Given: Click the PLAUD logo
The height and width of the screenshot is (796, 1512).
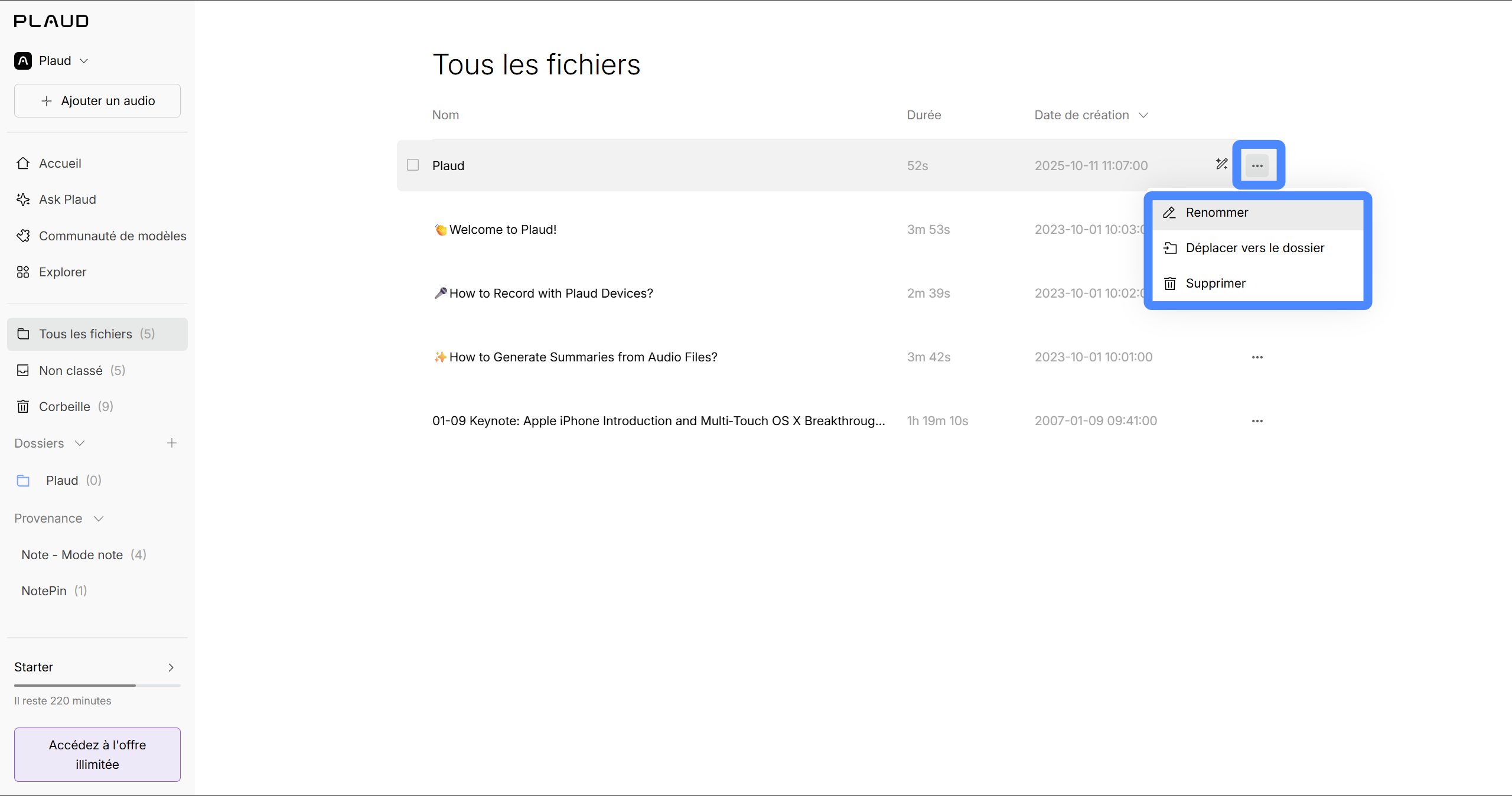Looking at the screenshot, I should coord(51,21).
